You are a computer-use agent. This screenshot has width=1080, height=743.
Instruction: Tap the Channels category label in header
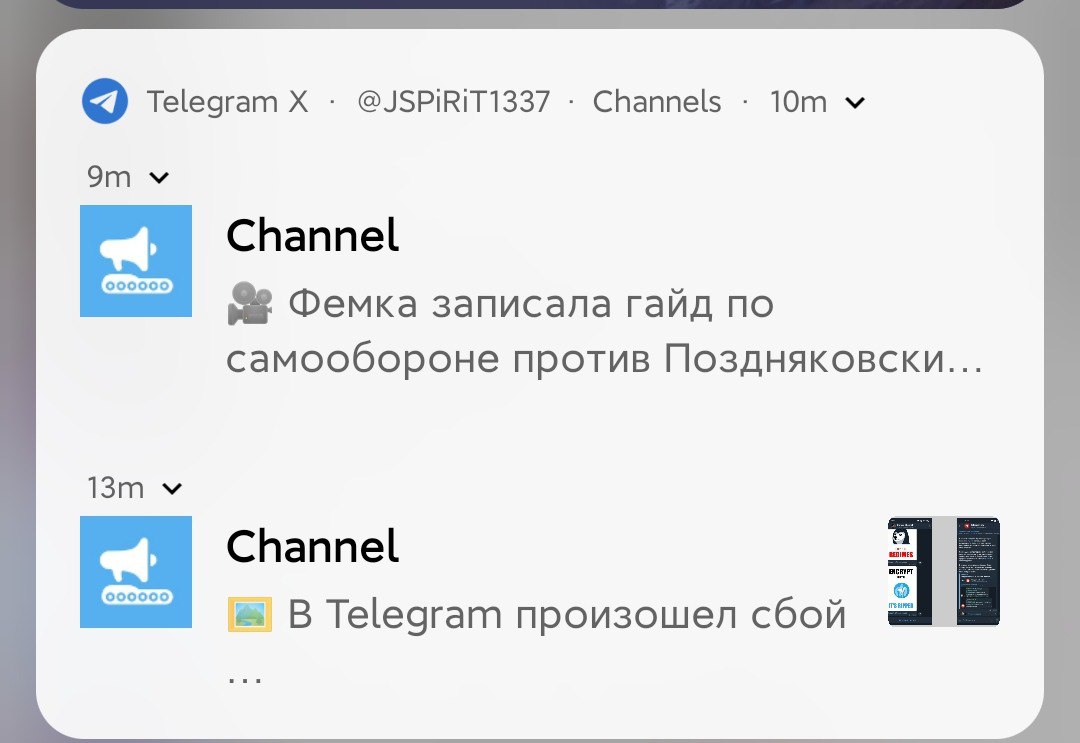(656, 102)
